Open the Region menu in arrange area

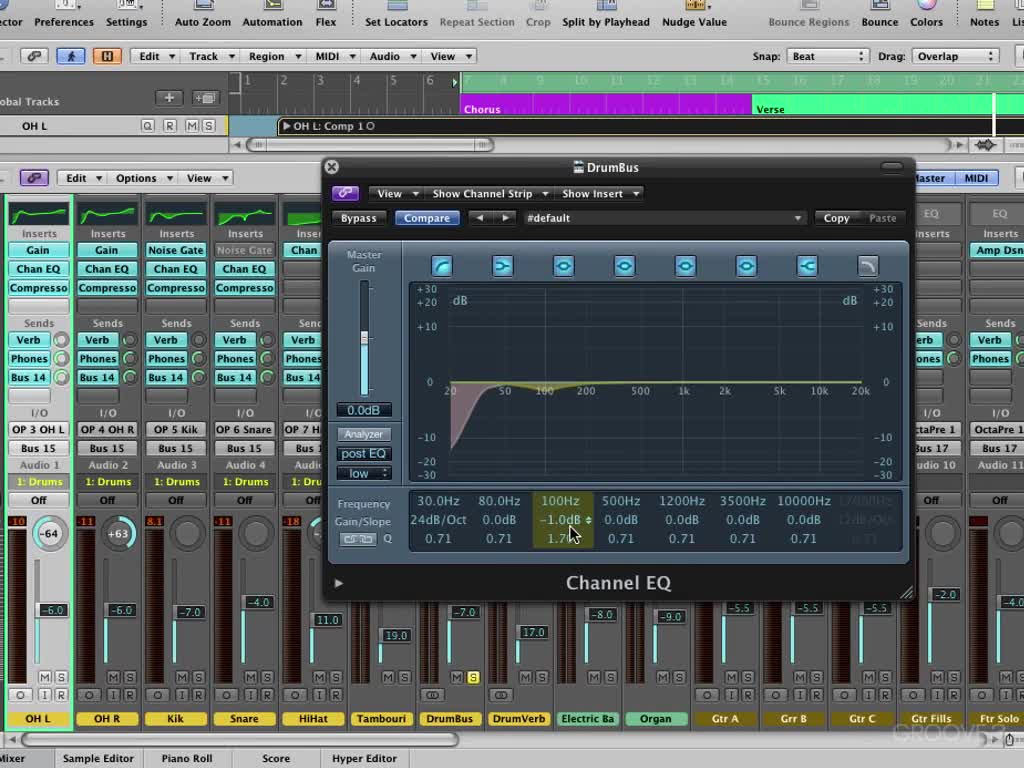(274, 56)
